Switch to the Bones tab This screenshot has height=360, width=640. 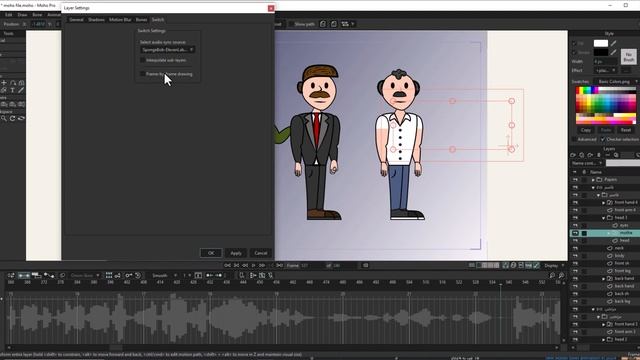(x=141, y=20)
